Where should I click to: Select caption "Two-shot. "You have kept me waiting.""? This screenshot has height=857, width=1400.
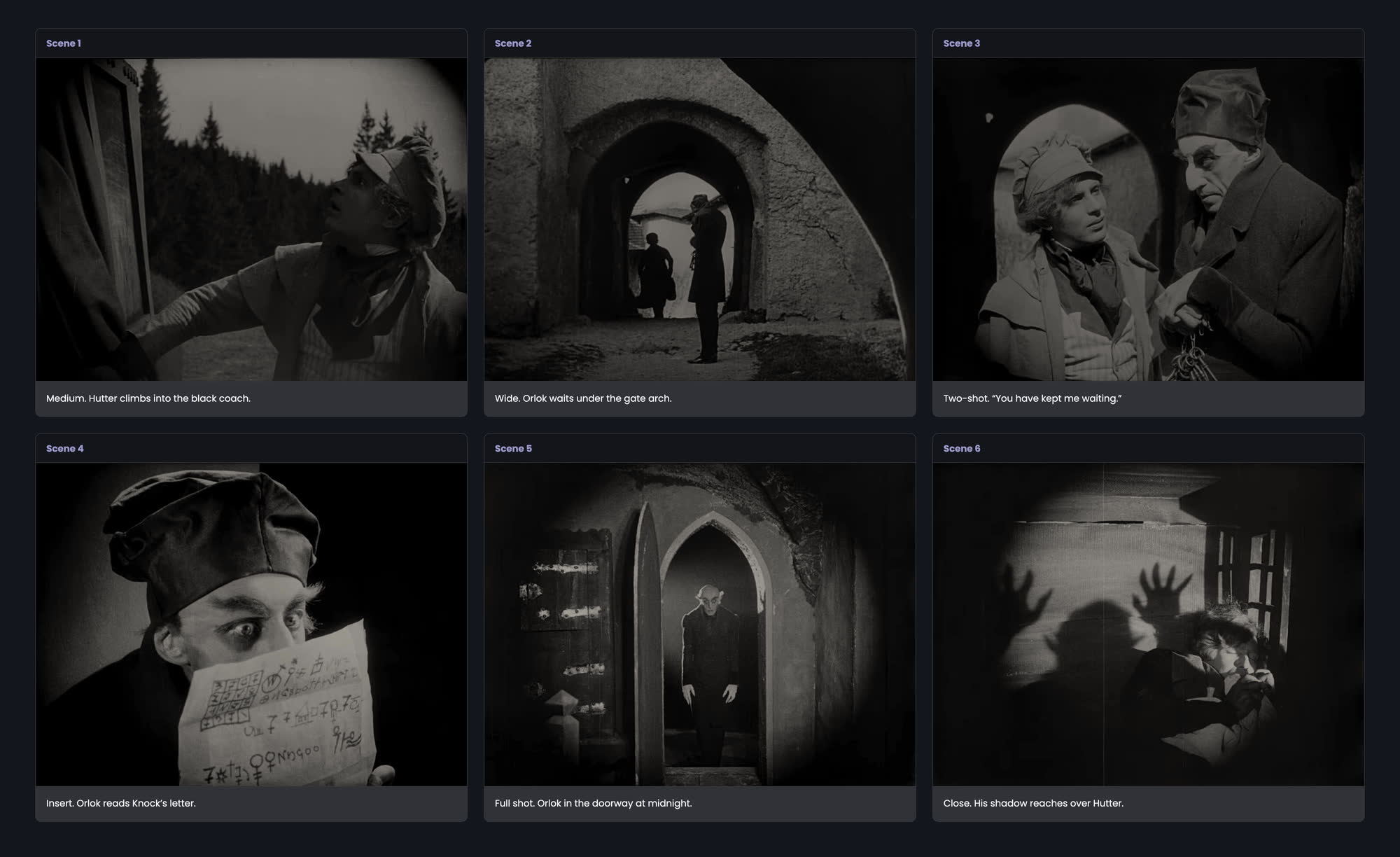pyautogui.click(x=1032, y=398)
